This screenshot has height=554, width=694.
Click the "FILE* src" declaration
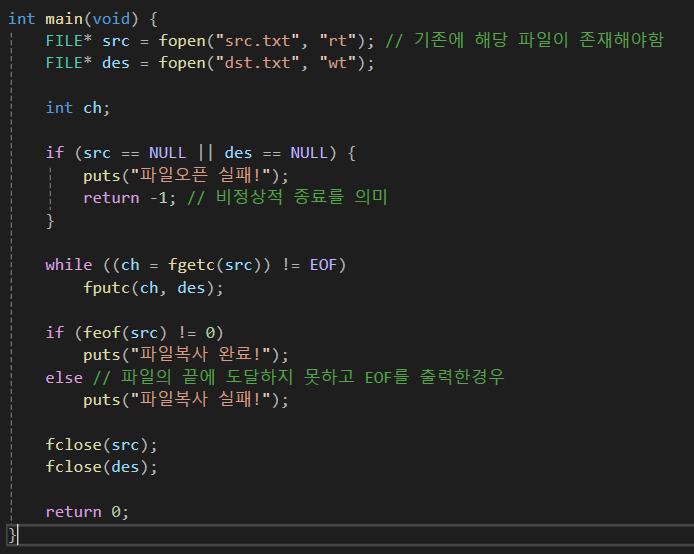(88, 41)
